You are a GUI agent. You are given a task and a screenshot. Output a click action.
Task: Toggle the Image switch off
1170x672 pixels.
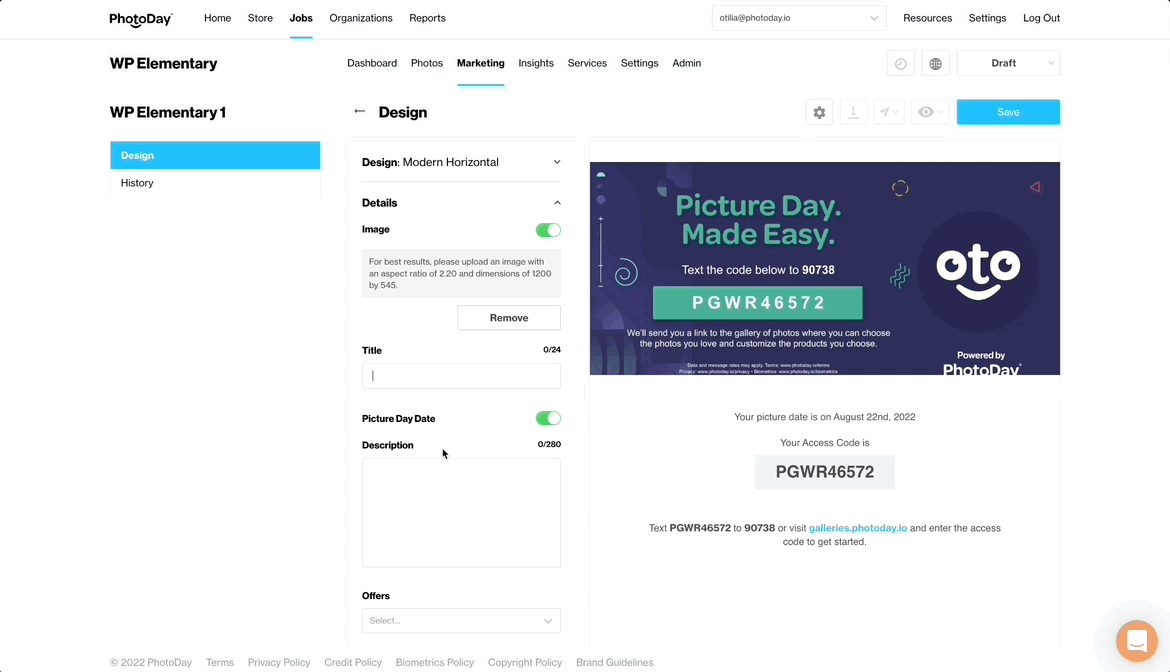[x=548, y=230]
